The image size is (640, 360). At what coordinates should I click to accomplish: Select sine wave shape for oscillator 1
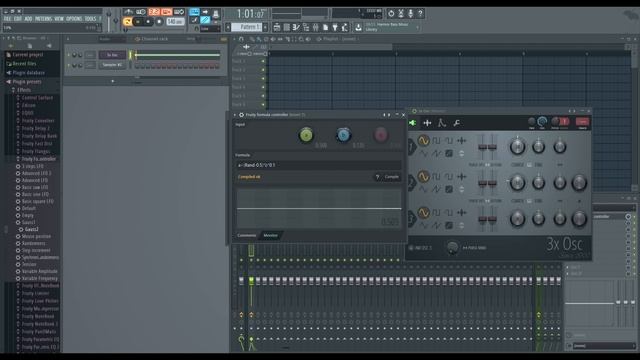coord(424,141)
